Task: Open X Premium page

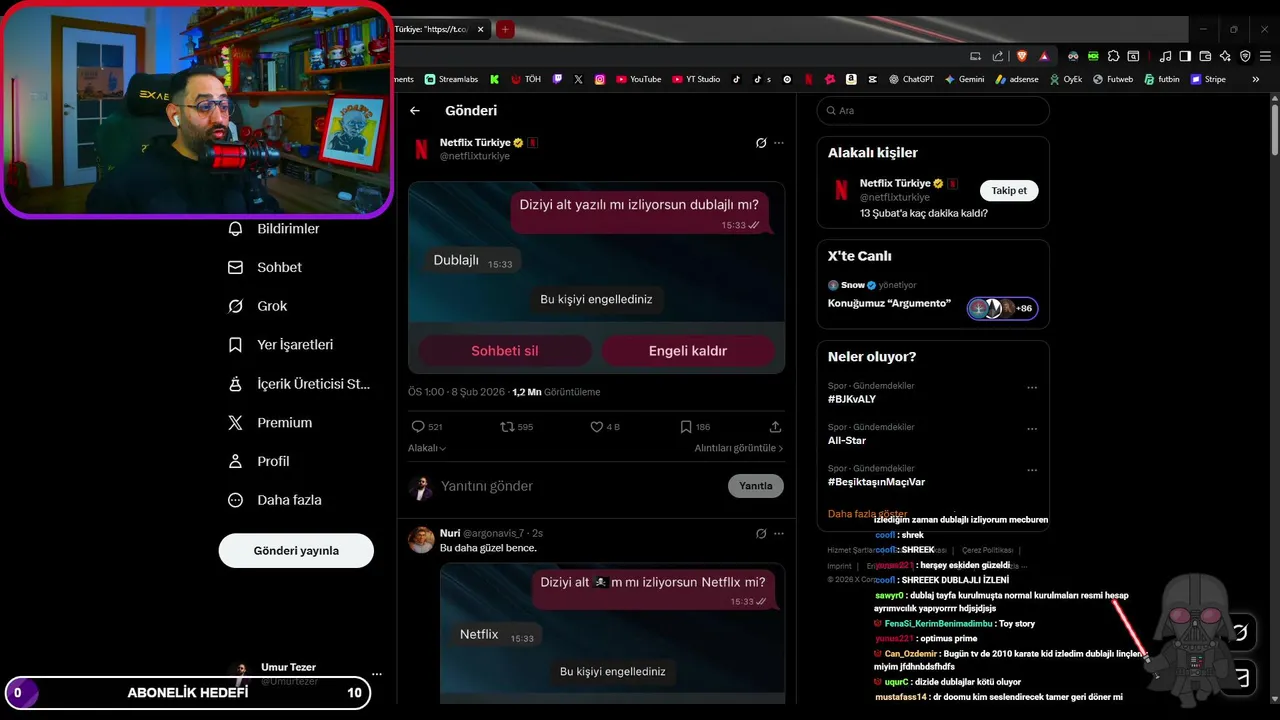Action: point(270,423)
